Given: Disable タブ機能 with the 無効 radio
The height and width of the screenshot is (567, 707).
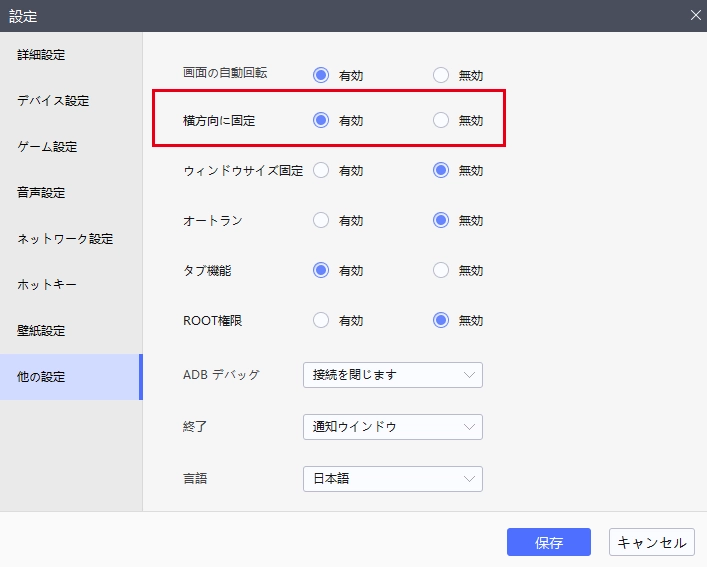Looking at the screenshot, I should click(x=441, y=270).
